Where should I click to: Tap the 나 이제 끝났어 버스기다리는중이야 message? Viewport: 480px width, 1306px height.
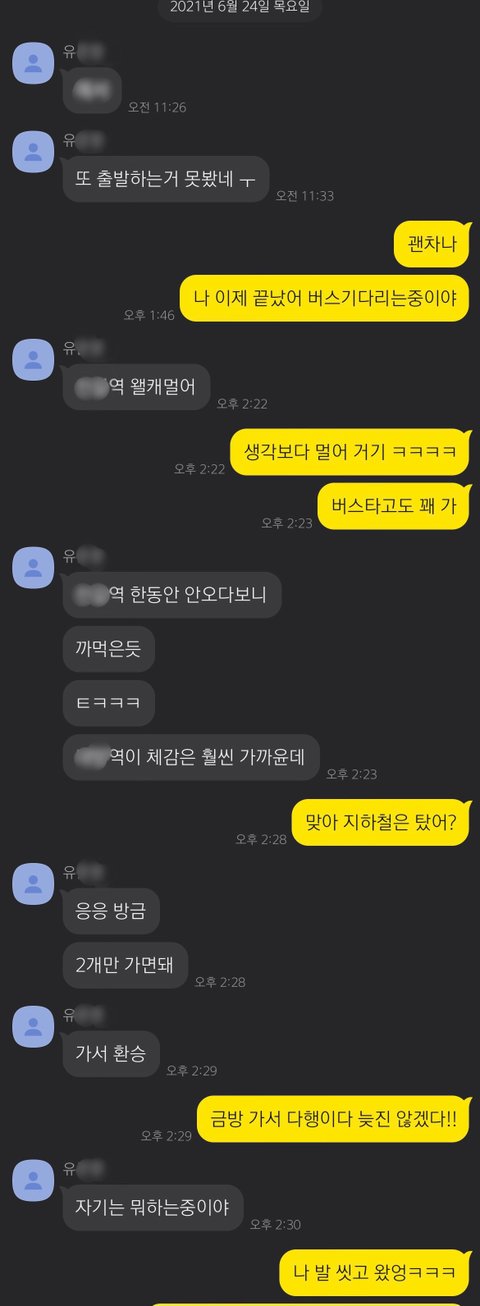(325, 298)
